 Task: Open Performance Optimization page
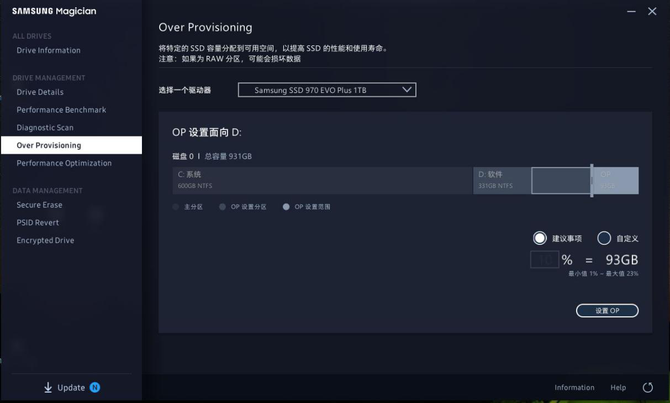(x=64, y=163)
